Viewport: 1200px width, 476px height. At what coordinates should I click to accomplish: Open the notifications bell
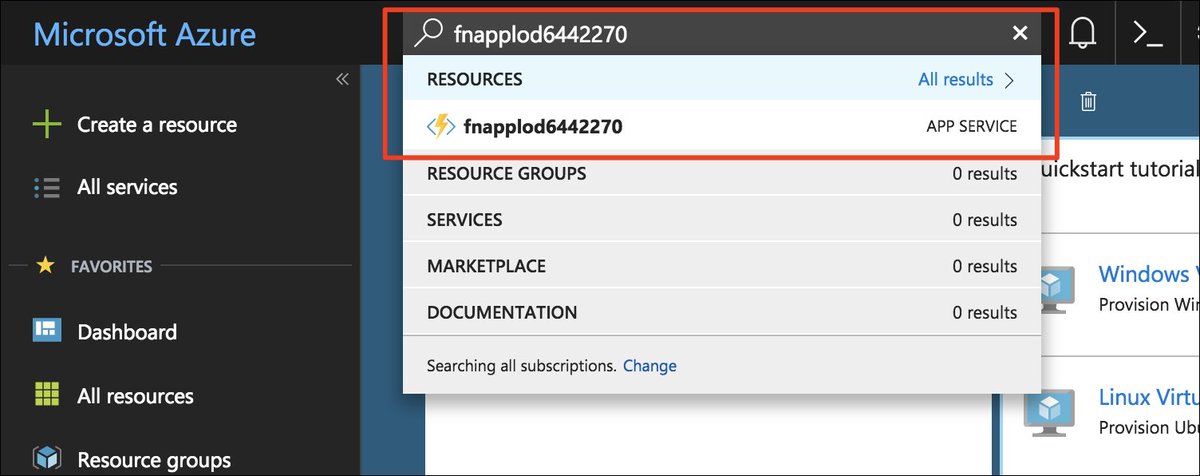[x=1083, y=33]
